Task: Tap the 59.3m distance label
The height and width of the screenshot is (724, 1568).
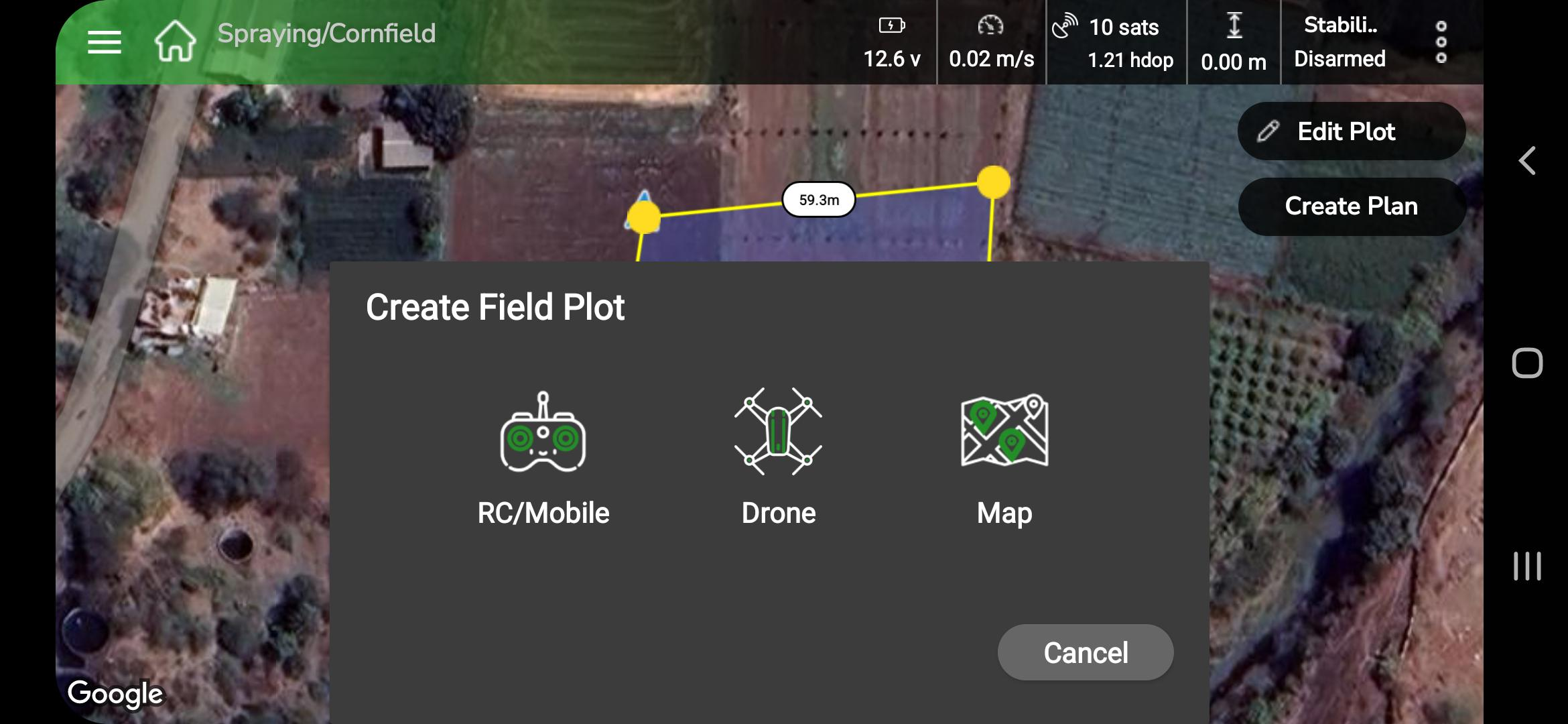Action: coord(819,200)
